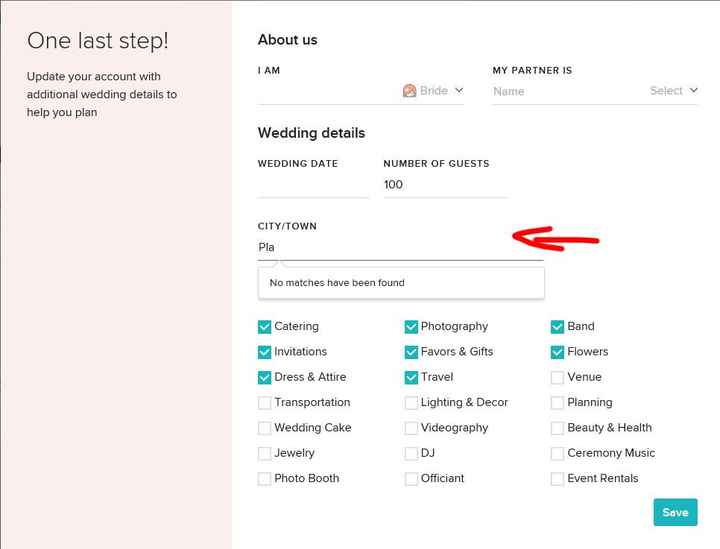
Task: Click the partner Name field
Action: [565, 91]
